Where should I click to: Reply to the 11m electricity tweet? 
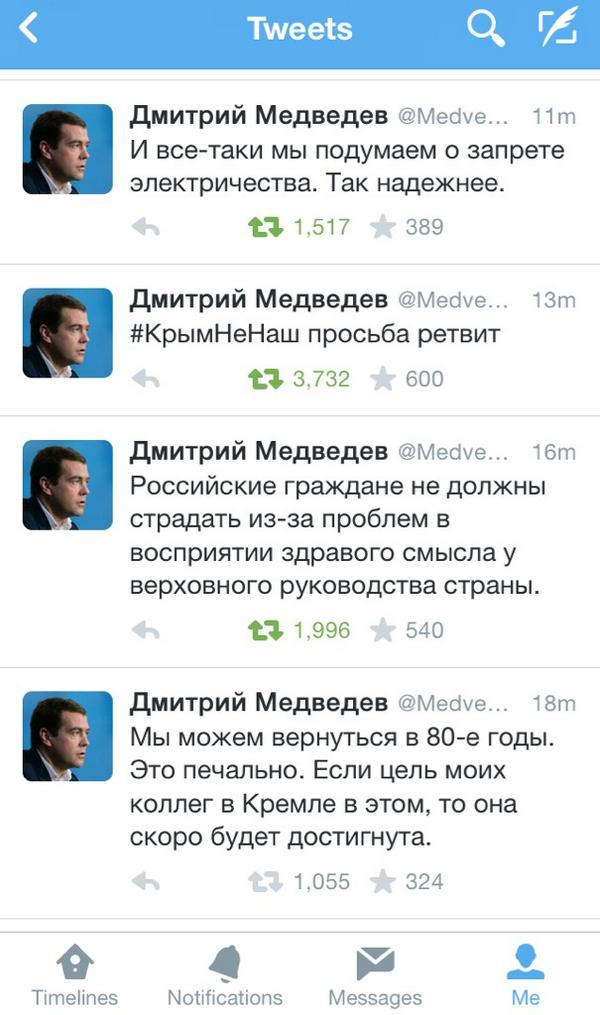146,227
